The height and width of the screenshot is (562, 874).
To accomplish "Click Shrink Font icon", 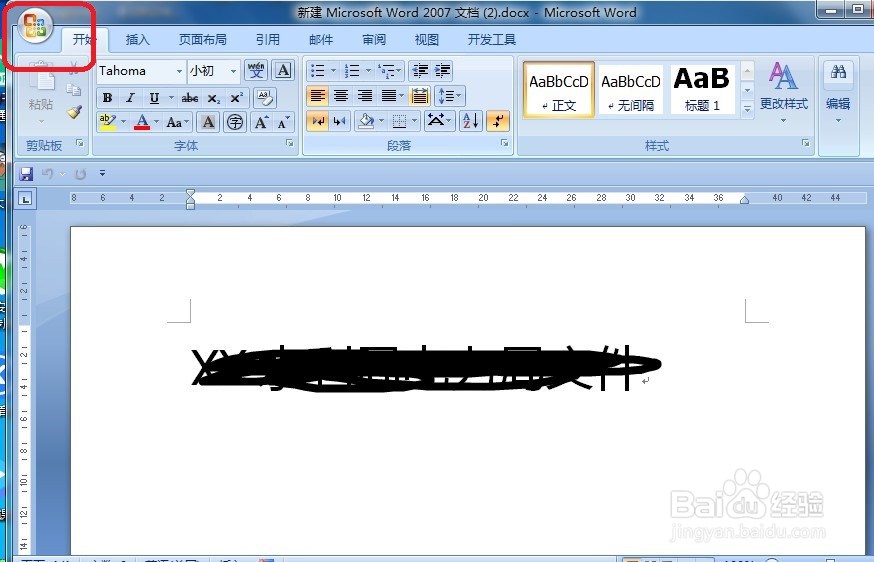I will tap(283, 122).
